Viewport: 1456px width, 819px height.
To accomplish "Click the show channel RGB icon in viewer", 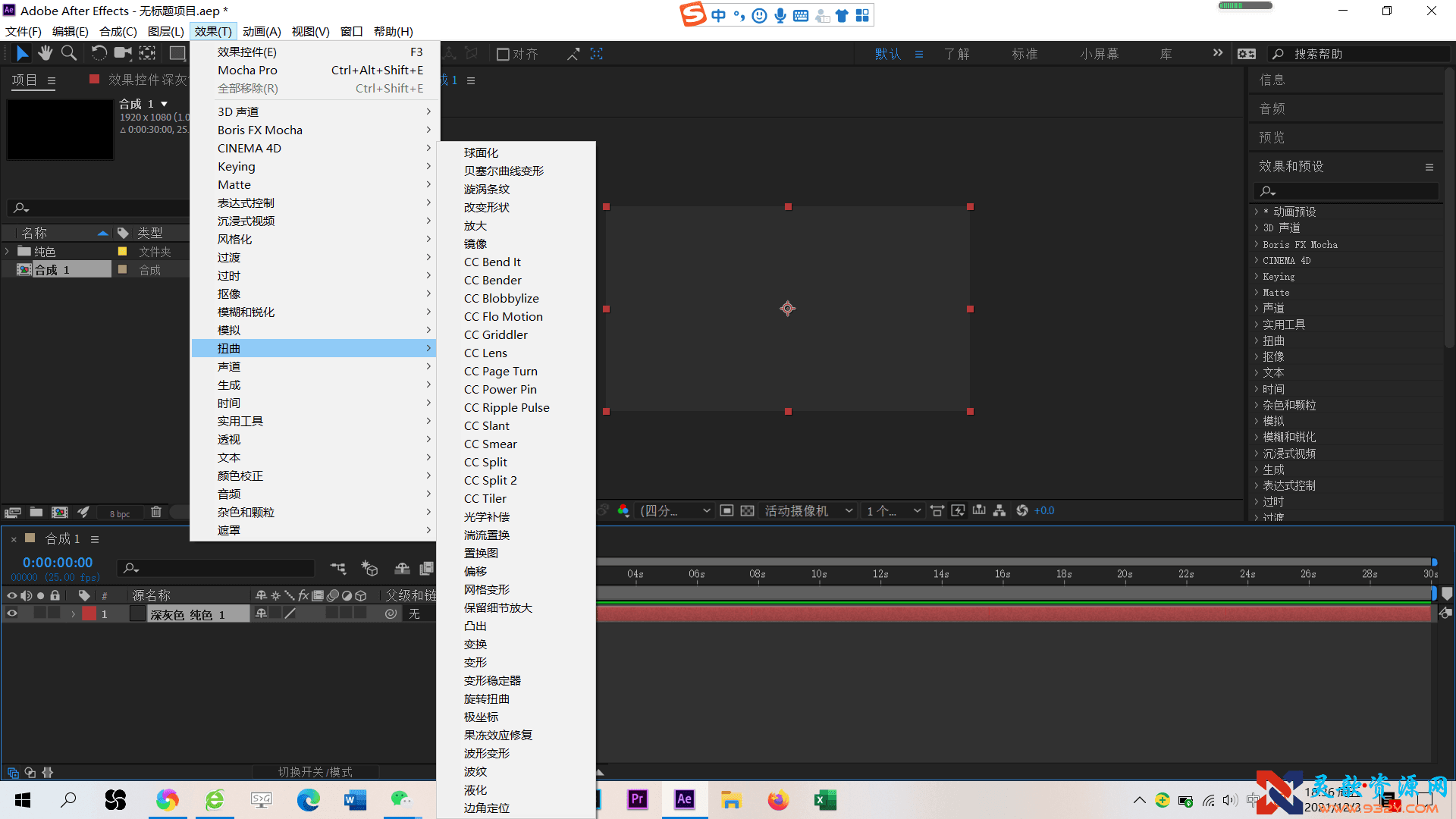I will [623, 510].
